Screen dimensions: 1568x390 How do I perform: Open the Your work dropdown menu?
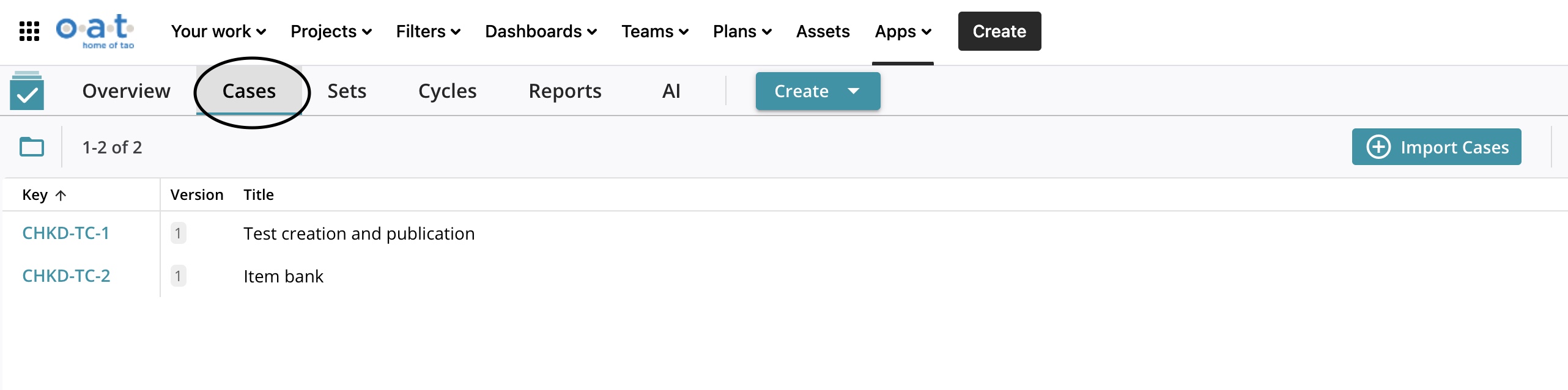point(218,31)
